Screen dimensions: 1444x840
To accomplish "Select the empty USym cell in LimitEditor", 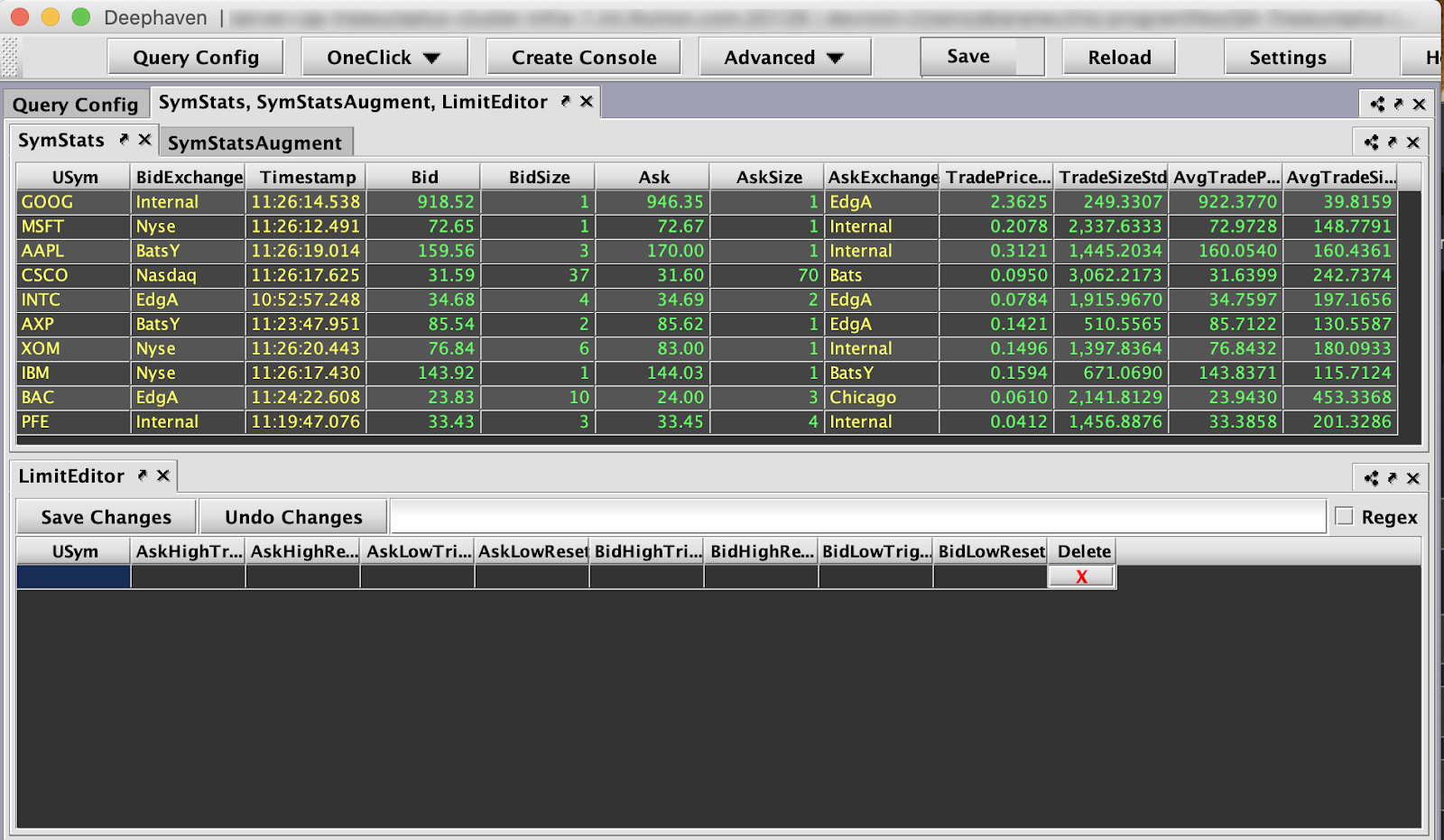I will (x=74, y=577).
